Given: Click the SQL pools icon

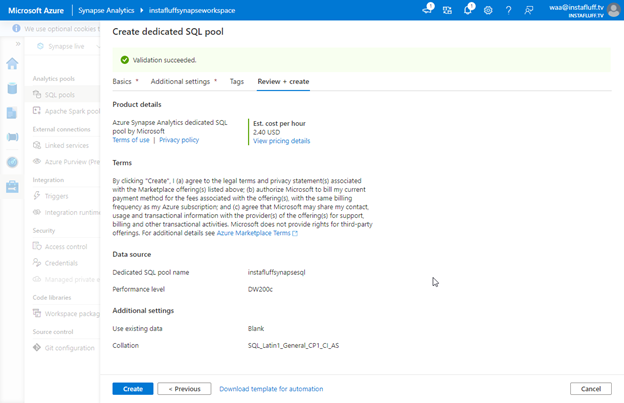Looking at the screenshot, I should [x=37, y=94].
